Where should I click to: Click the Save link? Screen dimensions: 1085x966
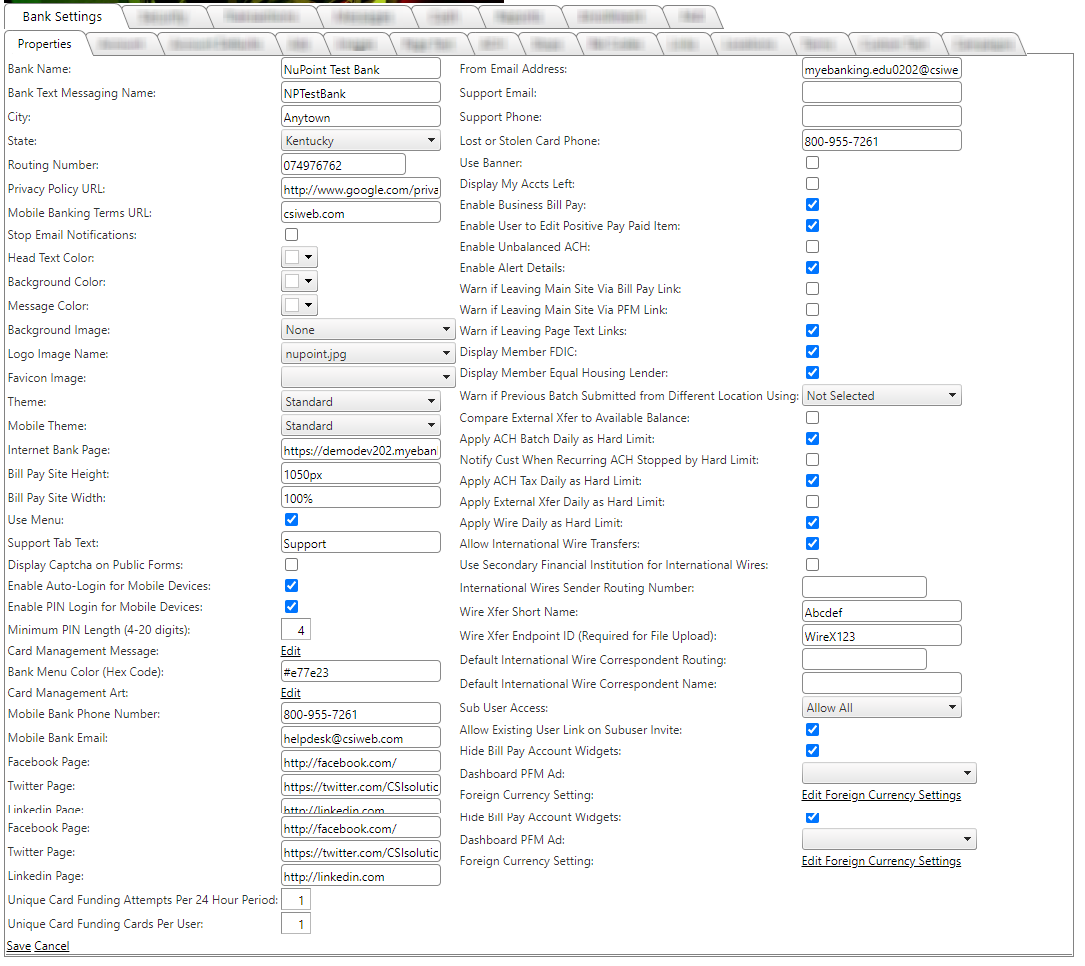point(18,946)
